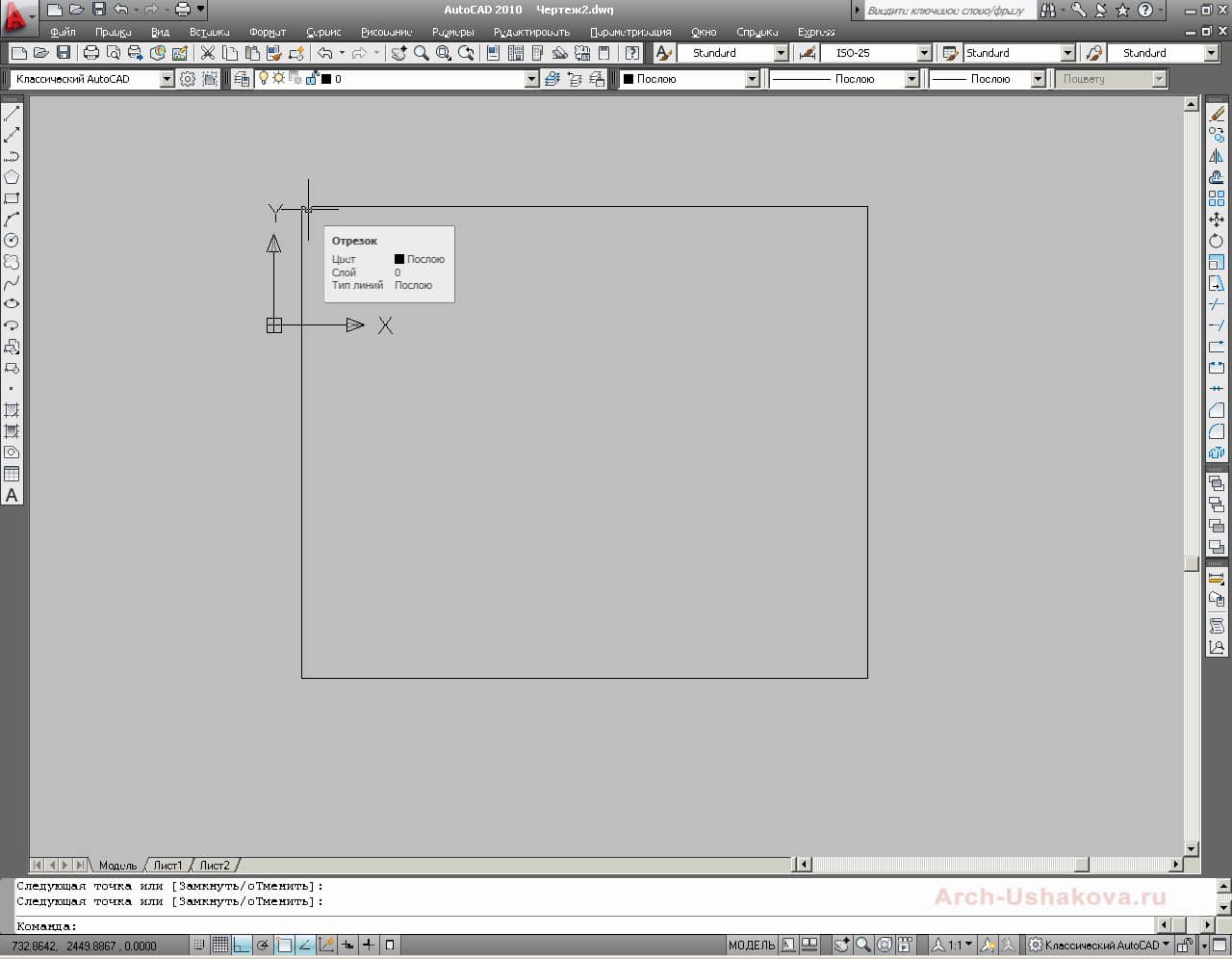Select the Mirror tool

(x=1217, y=156)
